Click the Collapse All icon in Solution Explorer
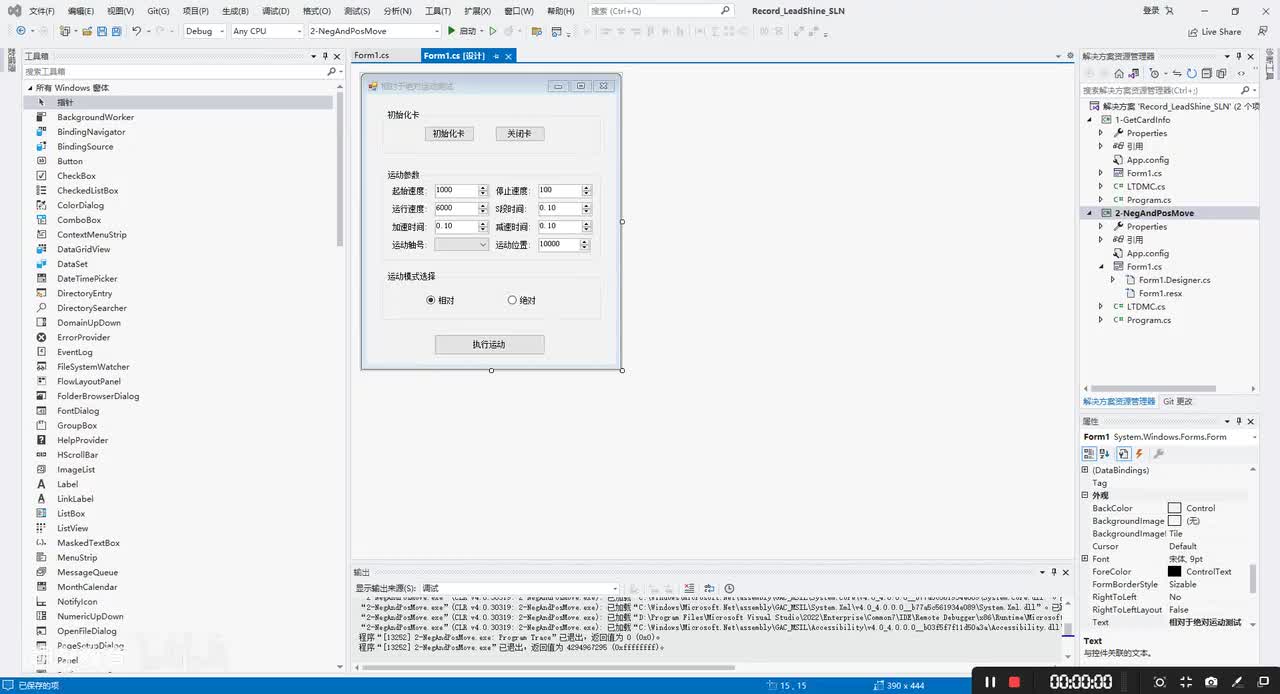 (x=1207, y=73)
